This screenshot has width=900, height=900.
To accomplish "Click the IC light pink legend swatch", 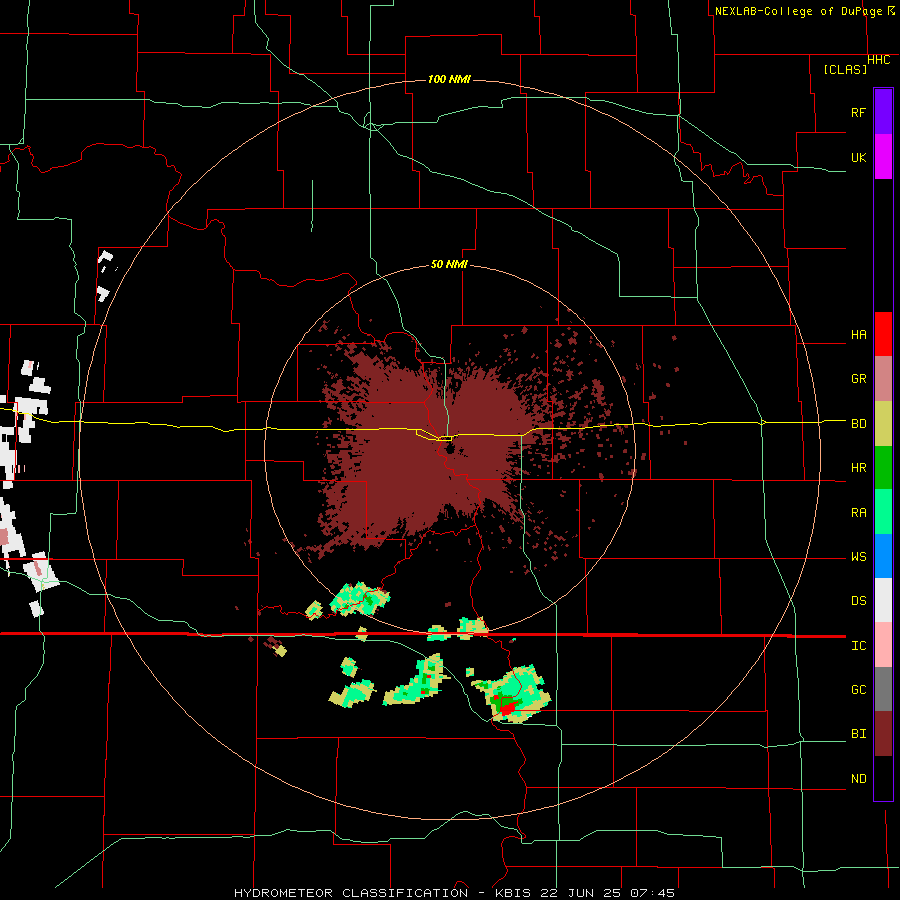I will (x=883, y=645).
